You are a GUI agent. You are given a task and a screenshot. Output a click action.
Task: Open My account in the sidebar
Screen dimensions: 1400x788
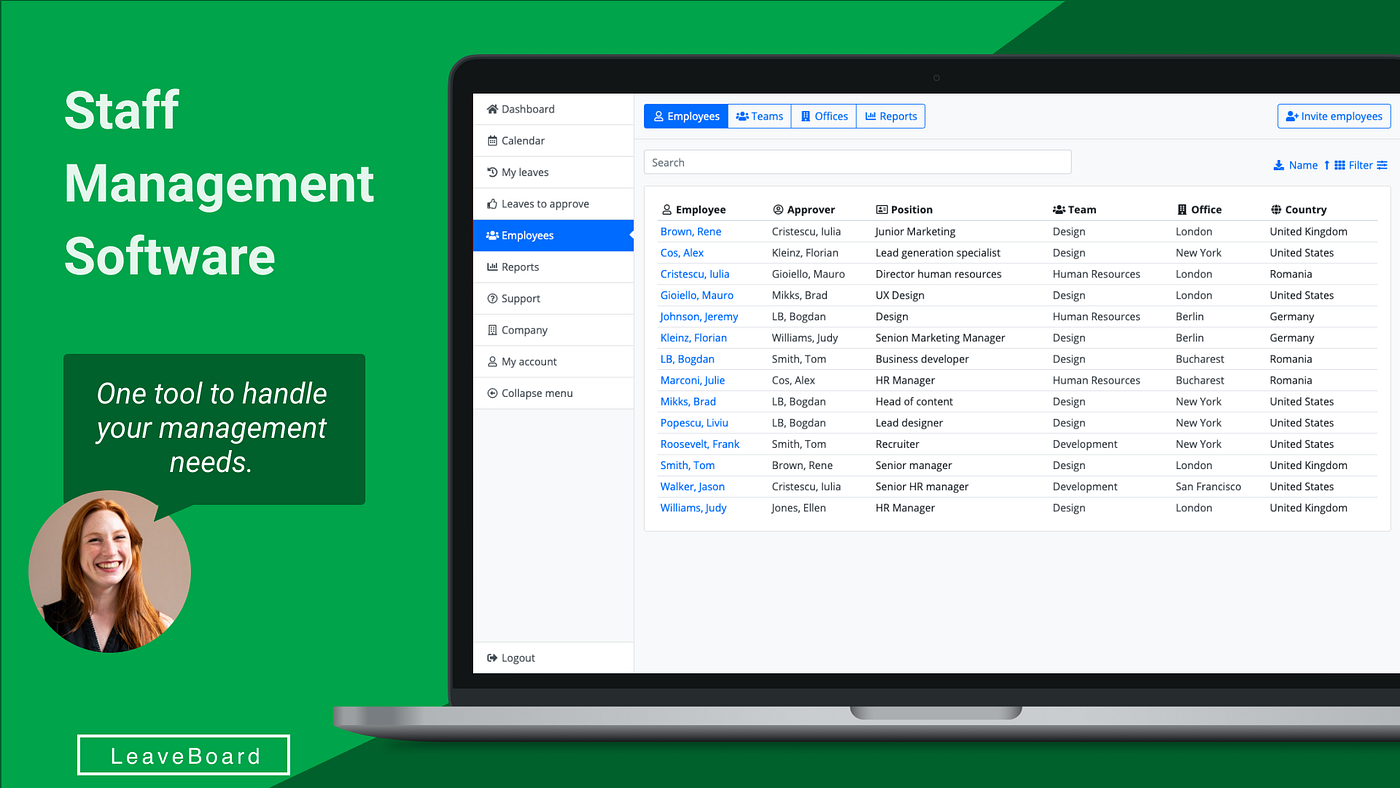point(553,361)
